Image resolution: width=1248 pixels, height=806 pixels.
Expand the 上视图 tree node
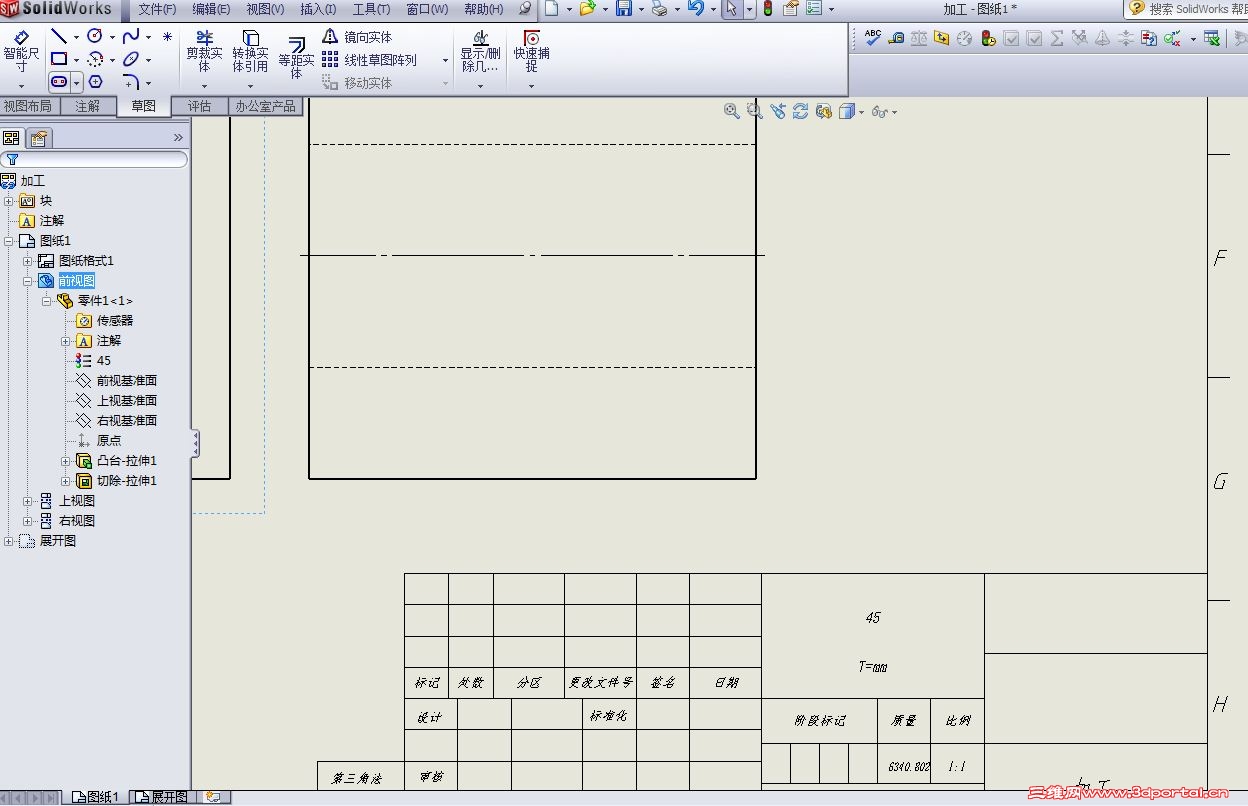coord(28,501)
